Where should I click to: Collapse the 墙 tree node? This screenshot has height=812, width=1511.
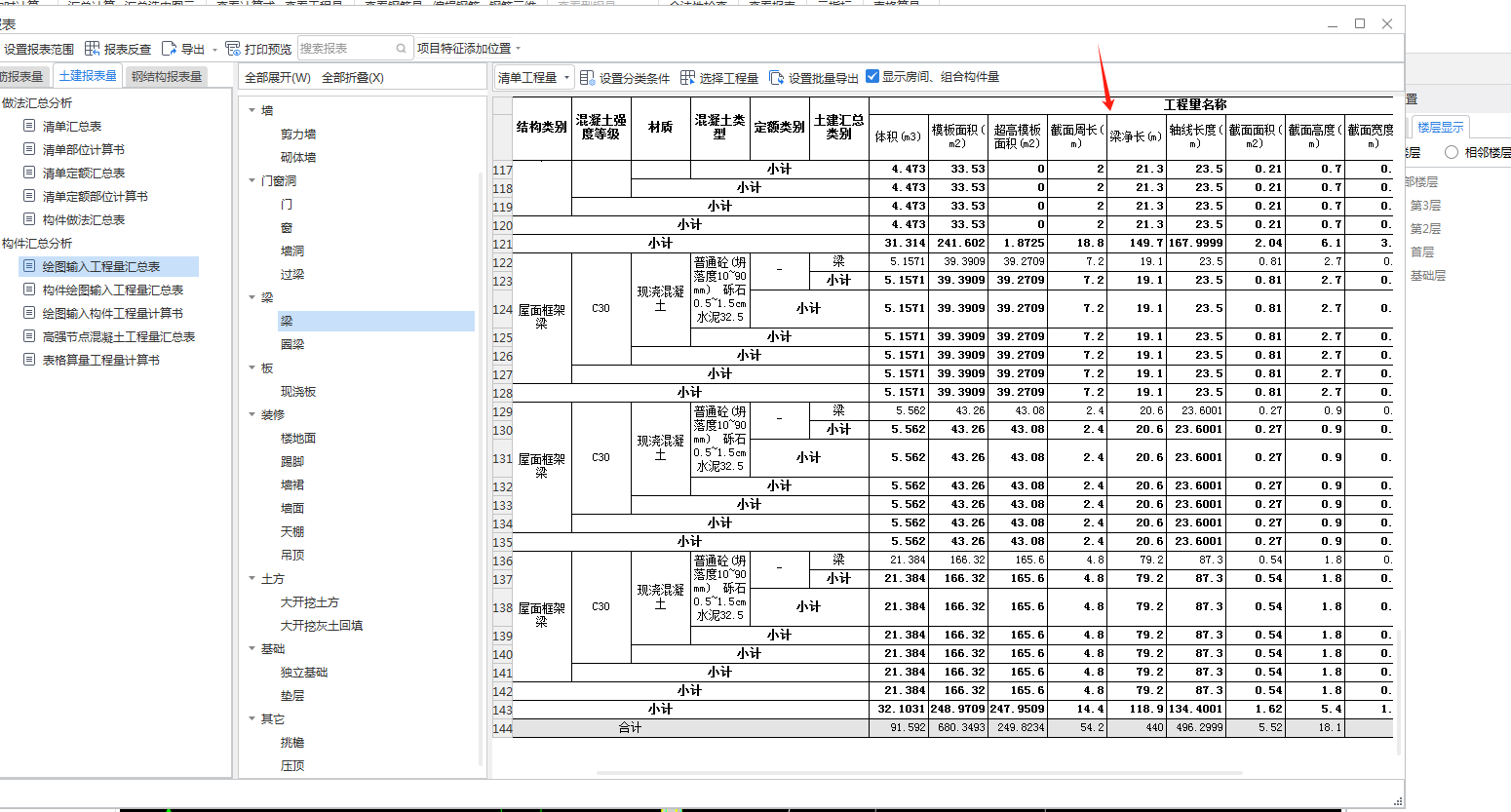click(x=252, y=111)
